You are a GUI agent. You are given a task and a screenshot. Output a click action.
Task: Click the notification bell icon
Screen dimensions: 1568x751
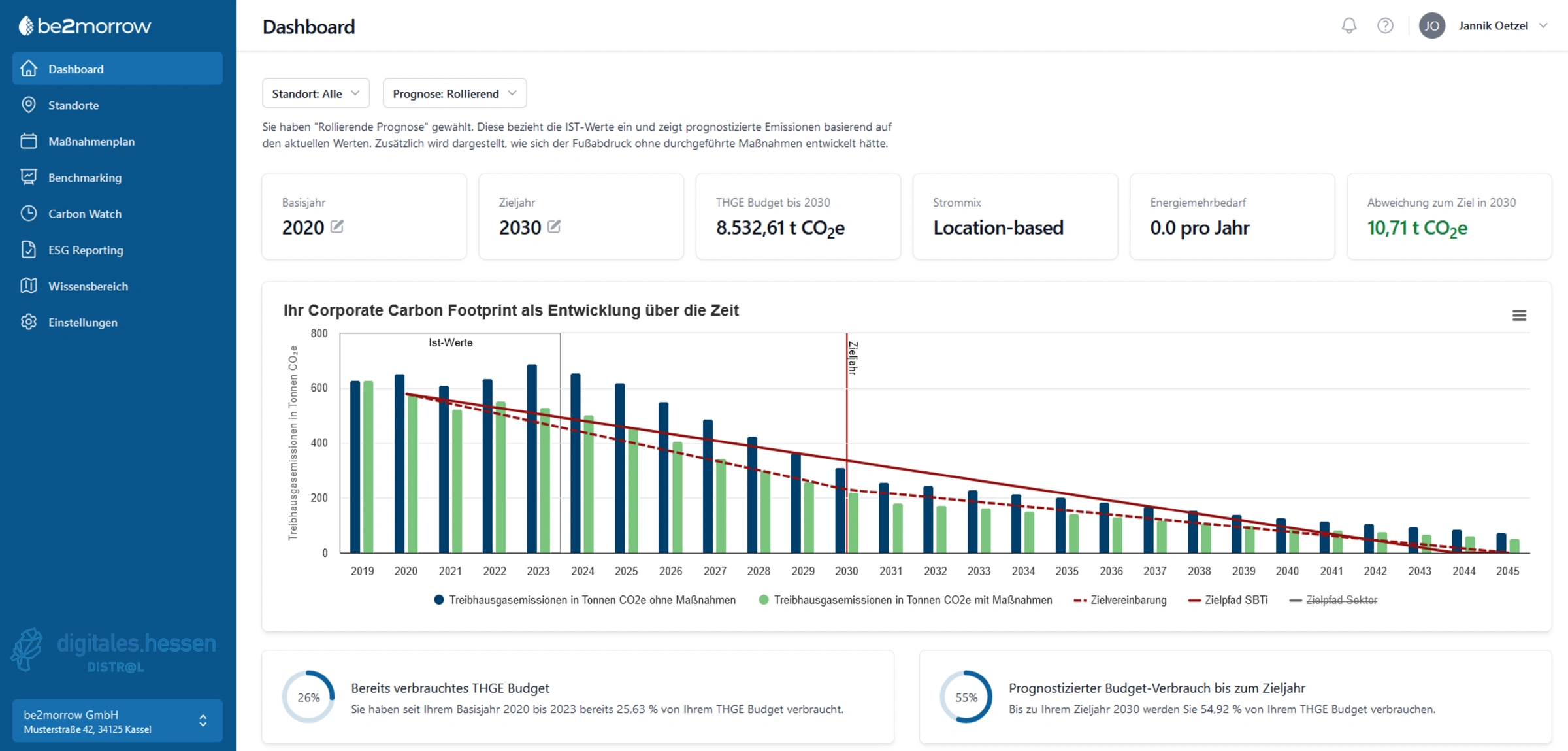[1348, 25]
